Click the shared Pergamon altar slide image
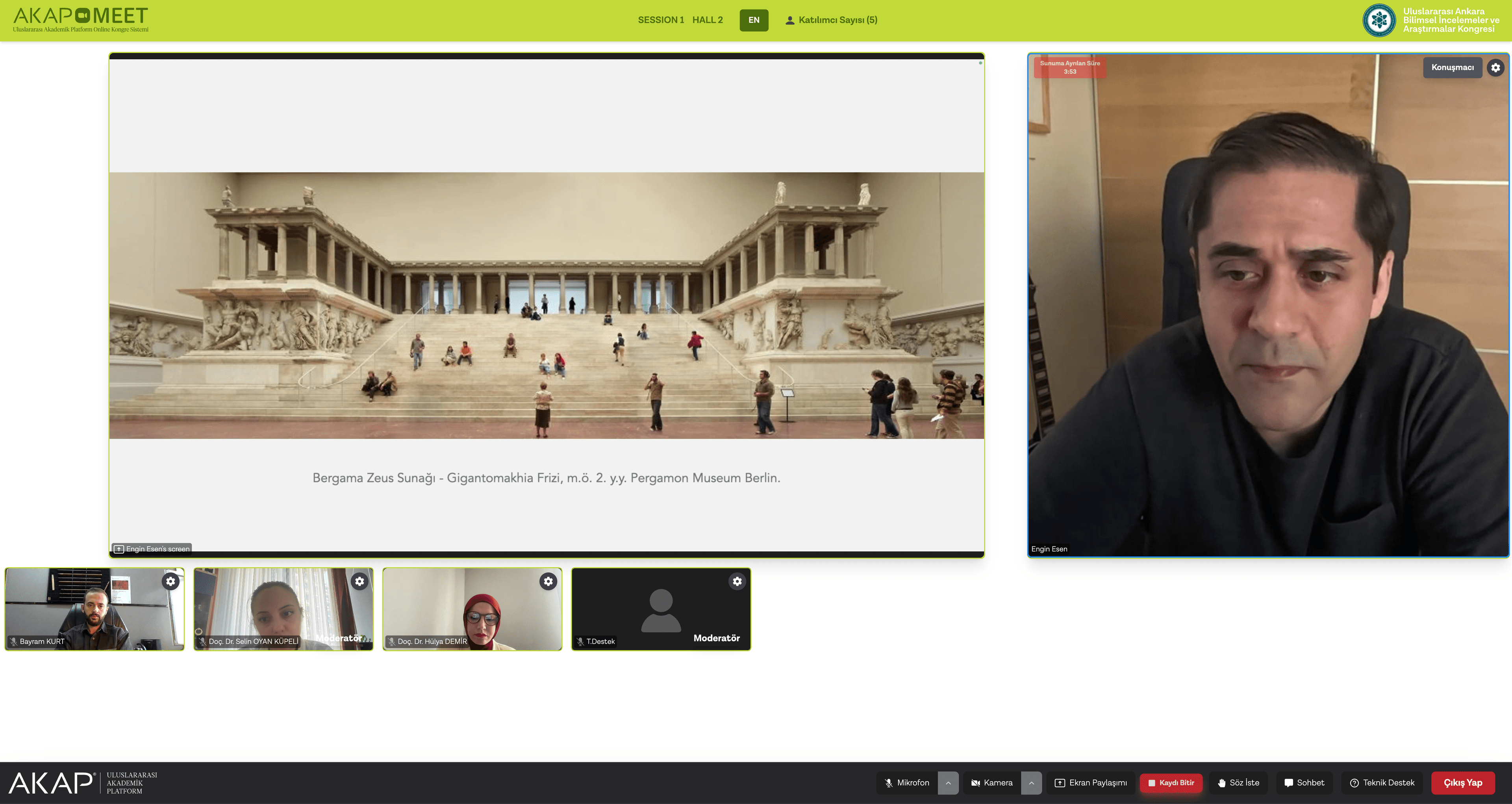 click(547, 305)
